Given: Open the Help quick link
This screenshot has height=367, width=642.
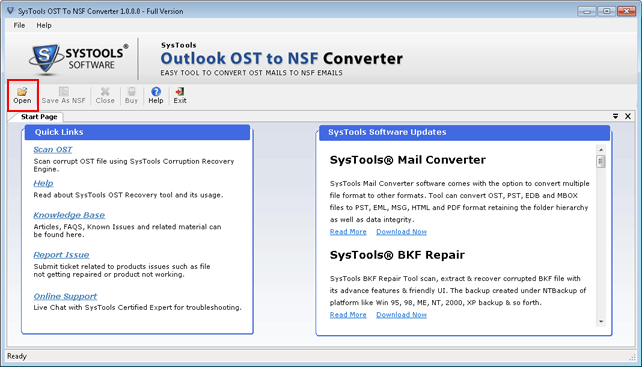Looking at the screenshot, I should [43, 183].
